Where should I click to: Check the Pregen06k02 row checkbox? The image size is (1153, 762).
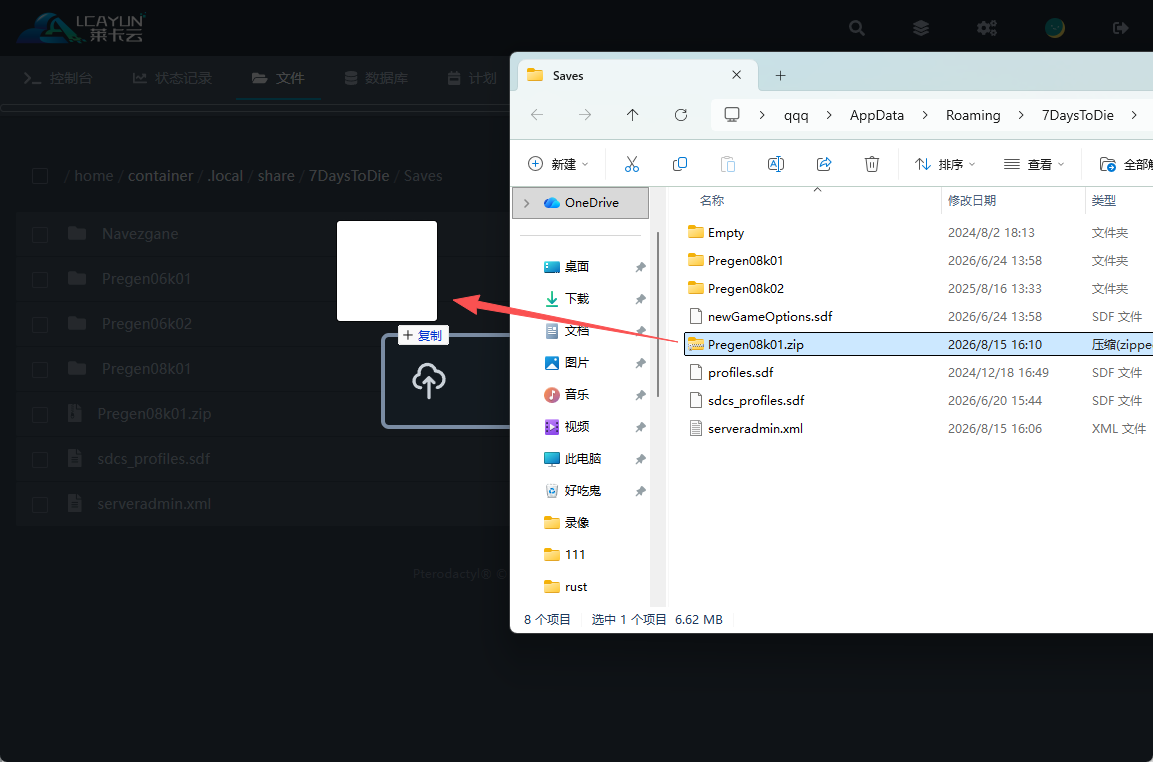[x=40, y=324]
